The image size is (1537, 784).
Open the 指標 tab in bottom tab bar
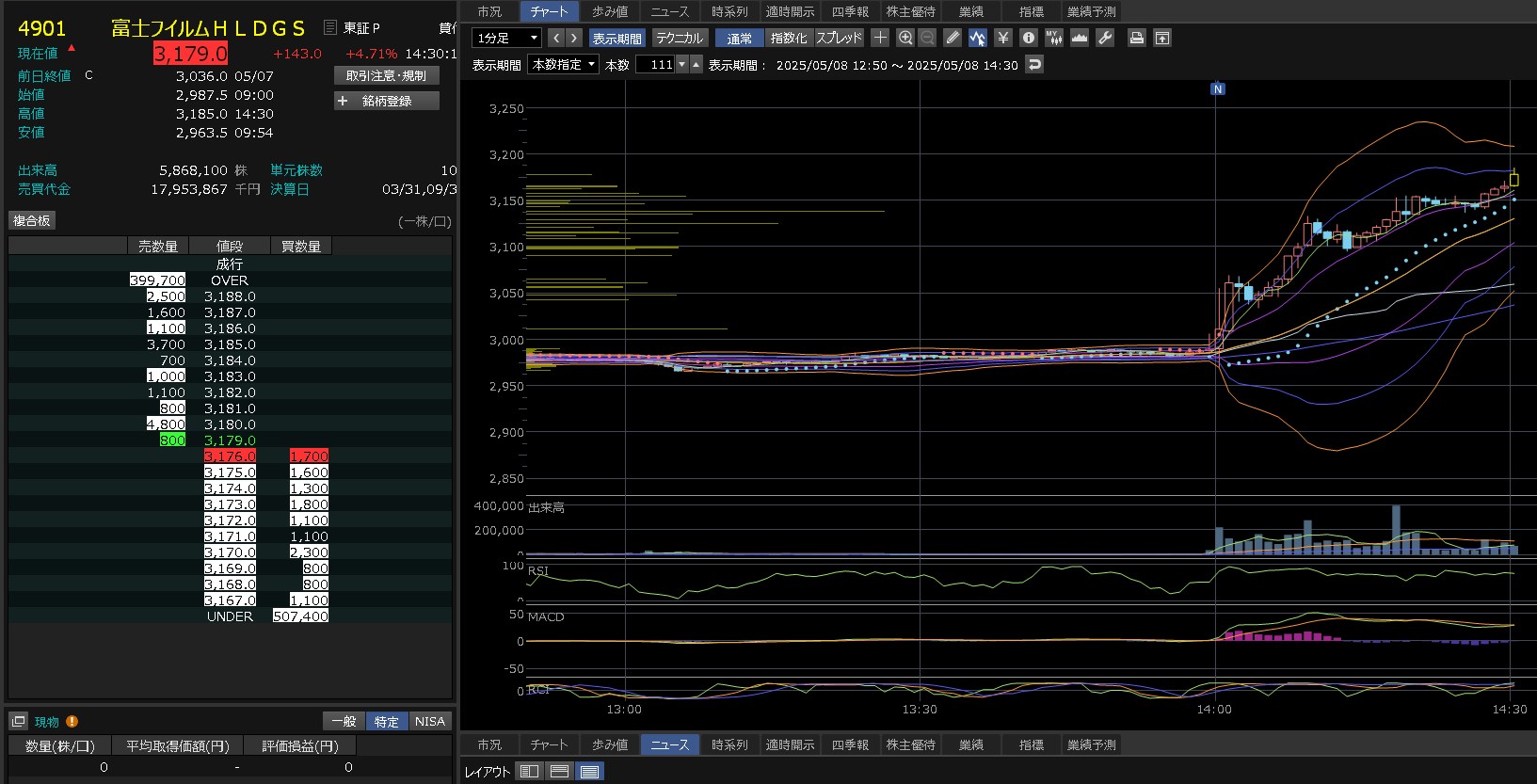(x=1032, y=744)
